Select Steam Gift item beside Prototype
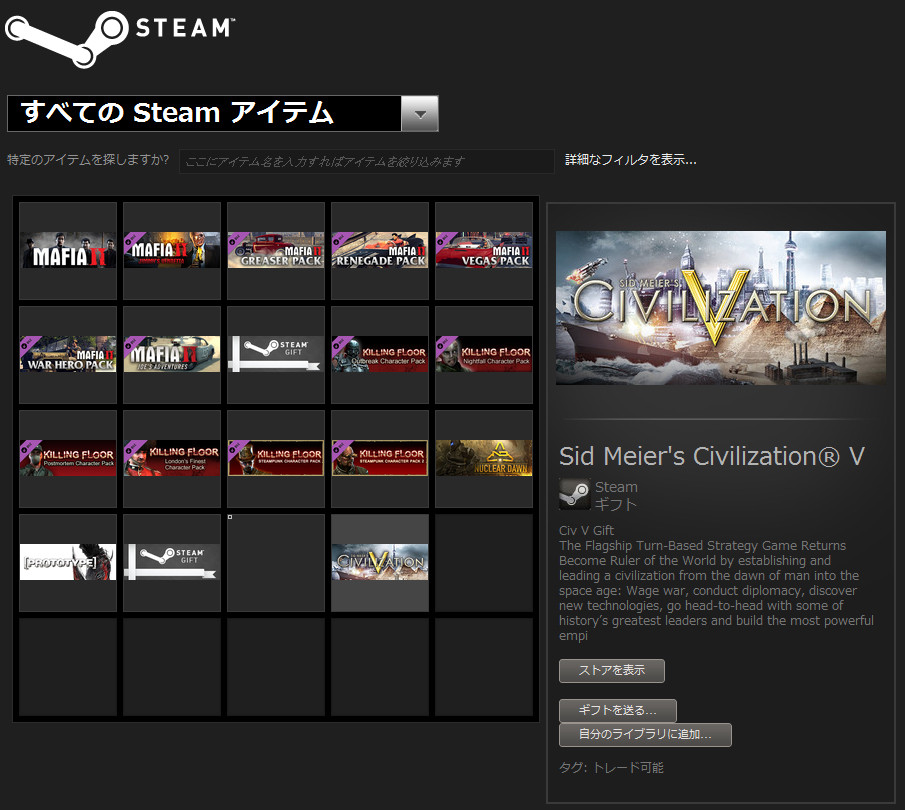This screenshot has width=905, height=810. click(x=172, y=562)
